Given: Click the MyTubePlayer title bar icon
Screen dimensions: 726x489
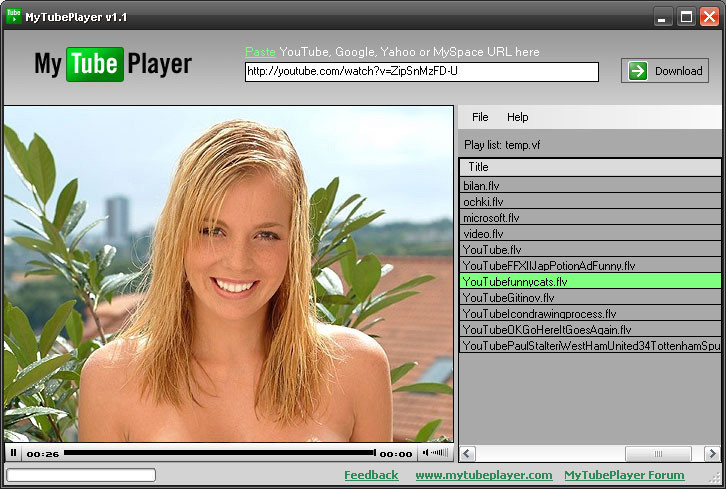Looking at the screenshot, I should tap(13, 17).
